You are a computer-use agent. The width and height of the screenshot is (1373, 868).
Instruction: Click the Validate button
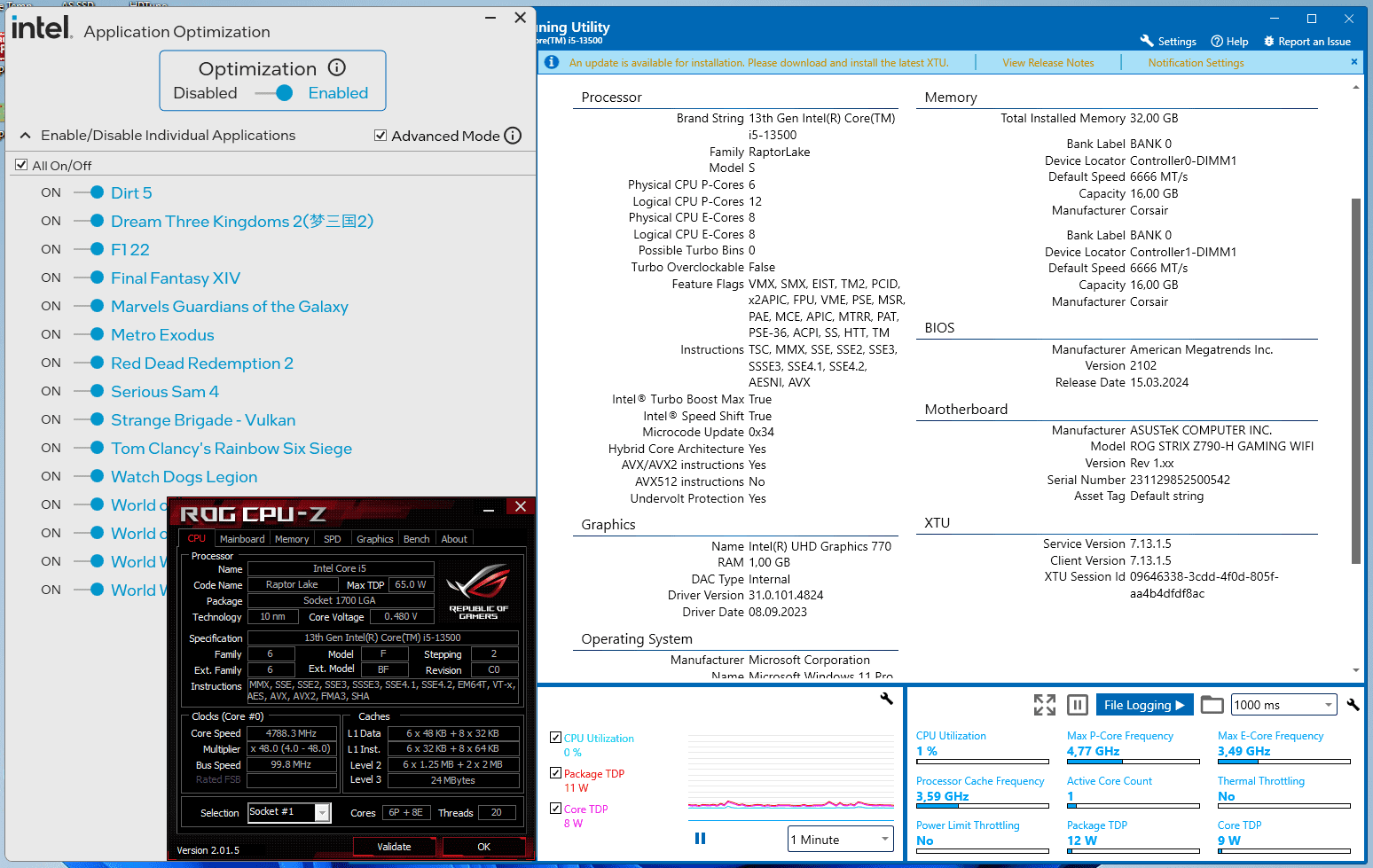pos(394,847)
